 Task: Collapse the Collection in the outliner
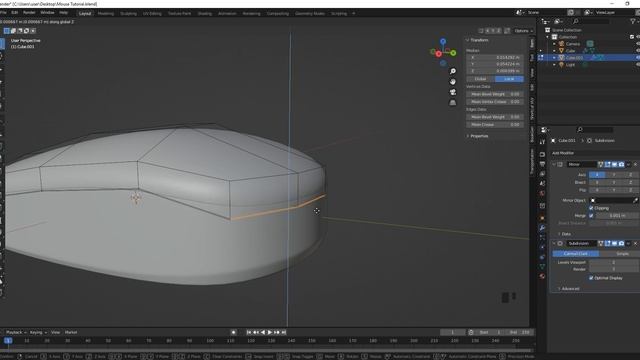point(548,37)
